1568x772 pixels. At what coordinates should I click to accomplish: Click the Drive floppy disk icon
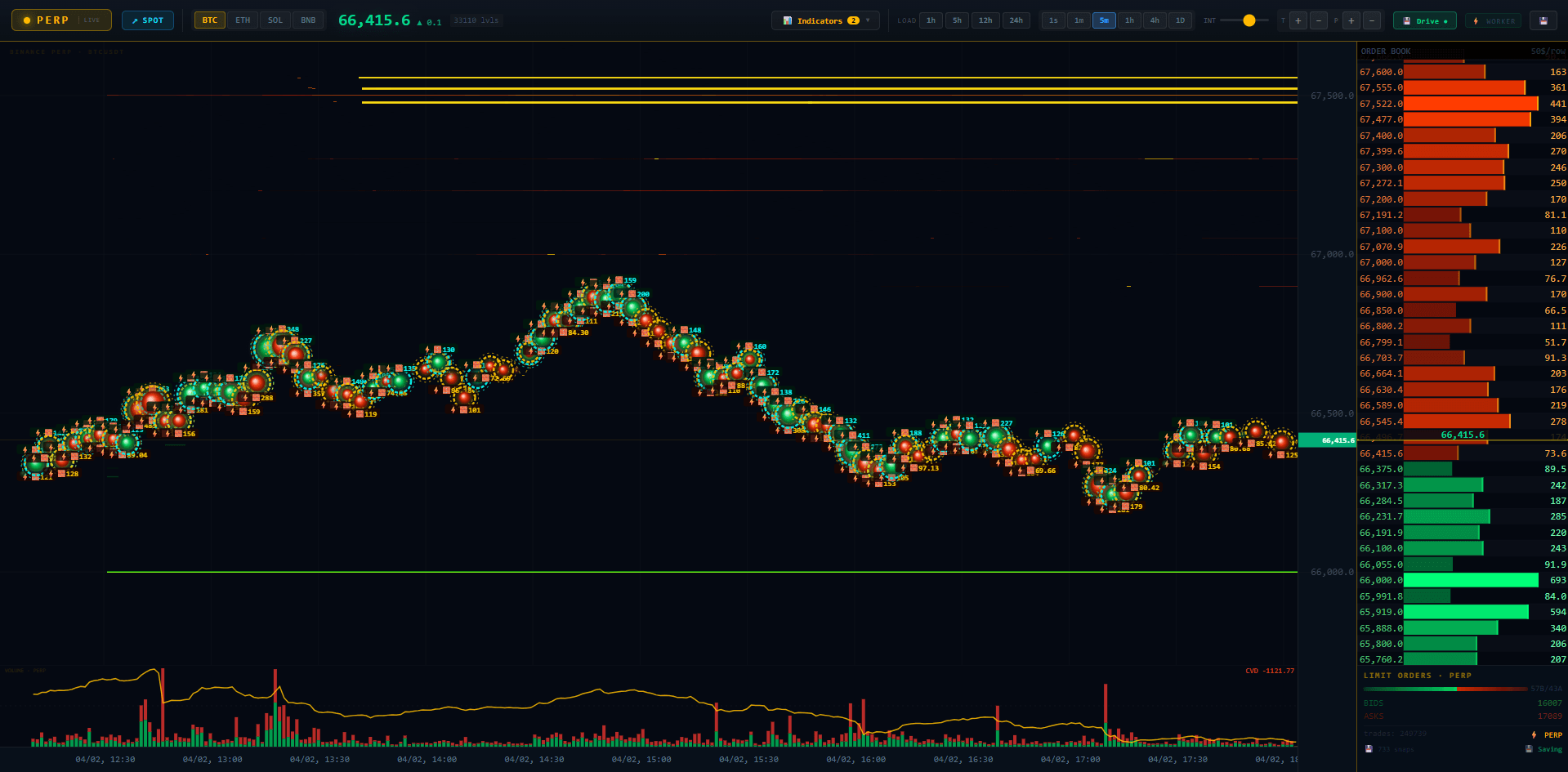pos(1406,20)
